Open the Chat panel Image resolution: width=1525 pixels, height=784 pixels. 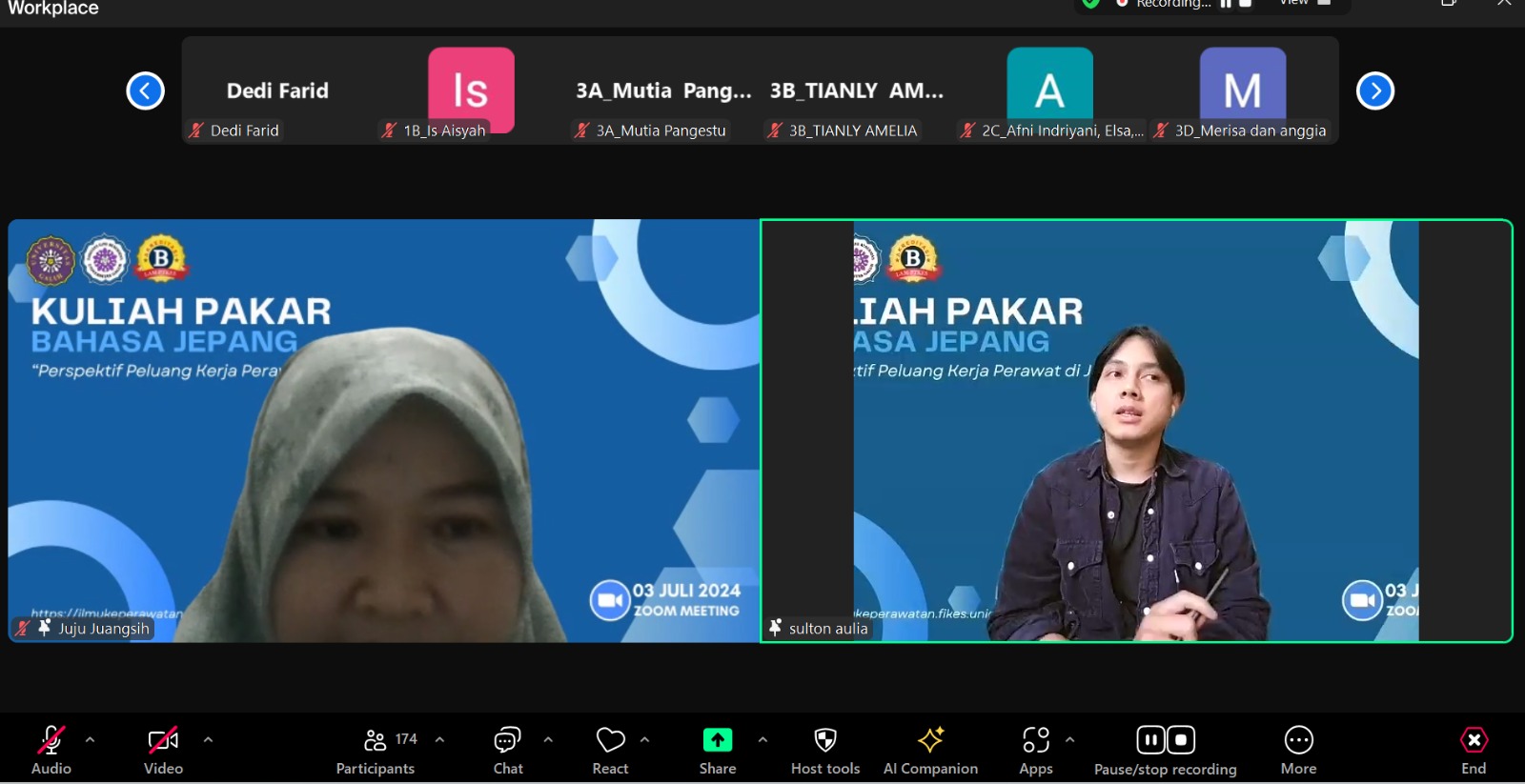coord(507,751)
